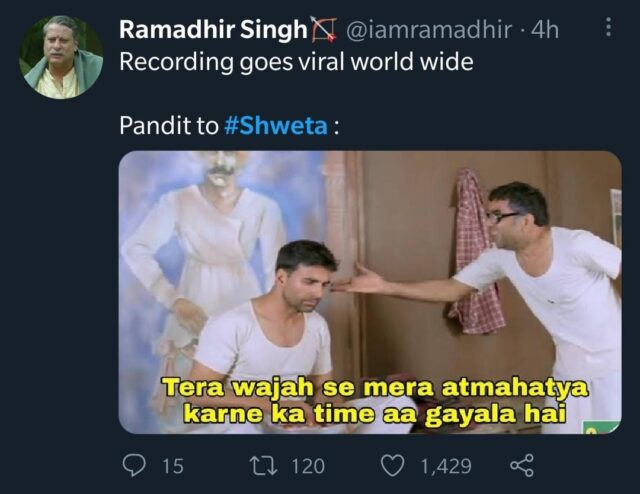Click the 15 replies count
Screen dimensions: 640x494
[173, 466]
